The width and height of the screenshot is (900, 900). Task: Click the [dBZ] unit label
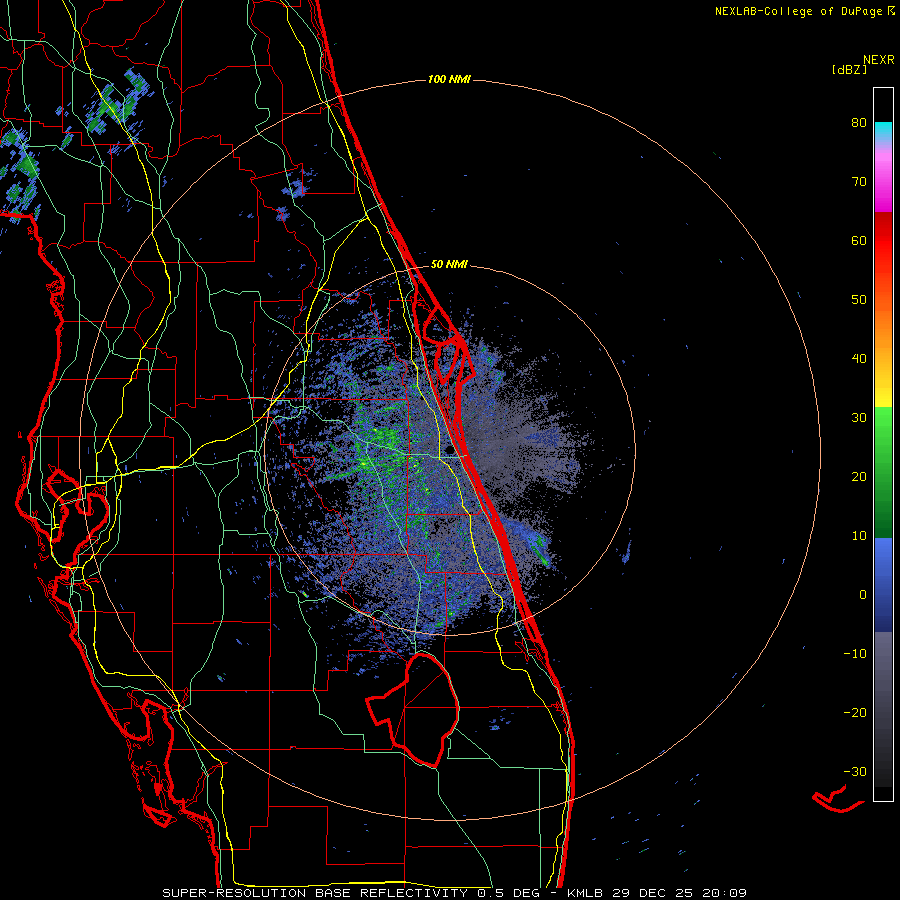(x=849, y=70)
